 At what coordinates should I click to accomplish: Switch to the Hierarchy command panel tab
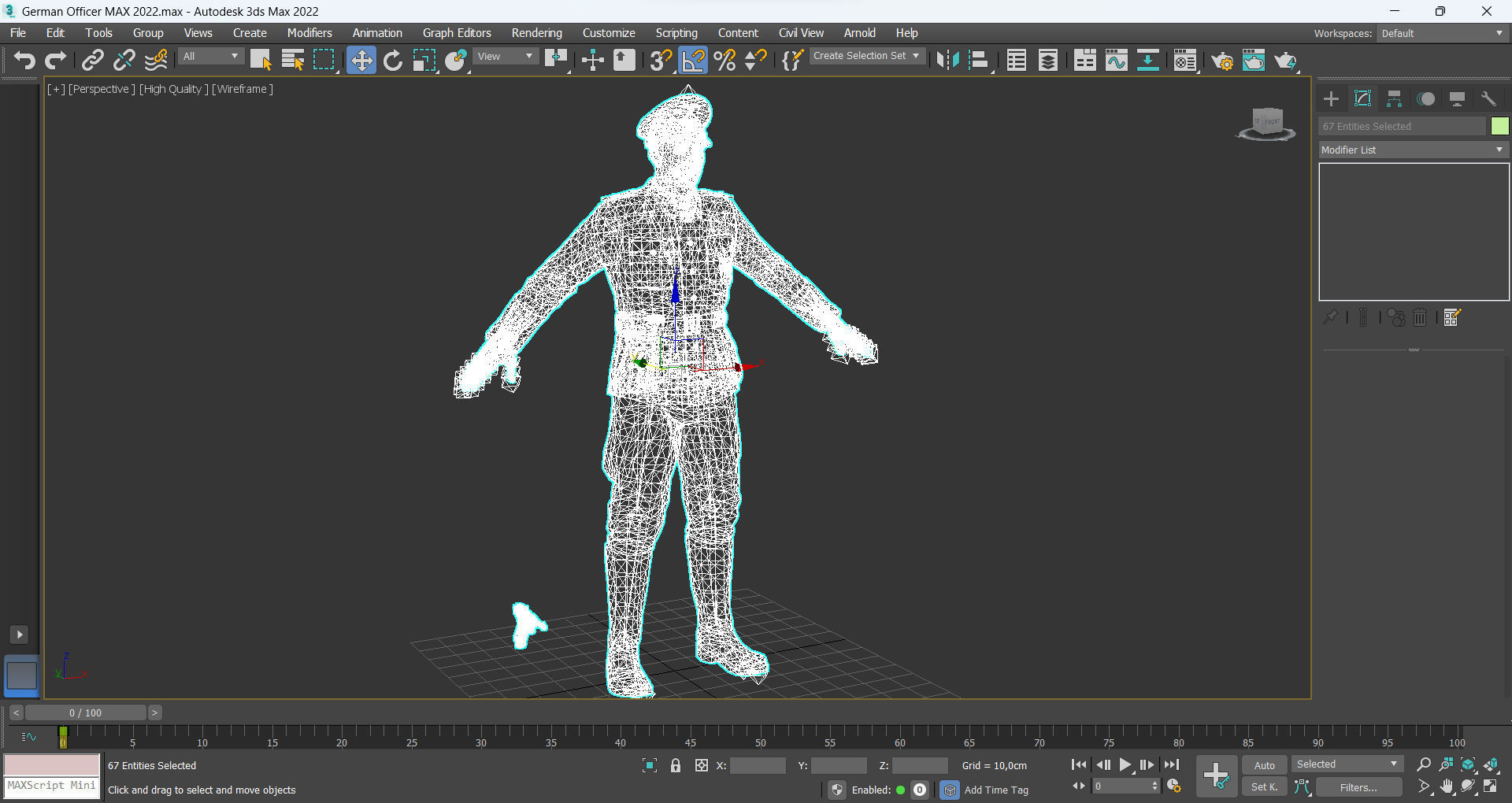[1394, 98]
